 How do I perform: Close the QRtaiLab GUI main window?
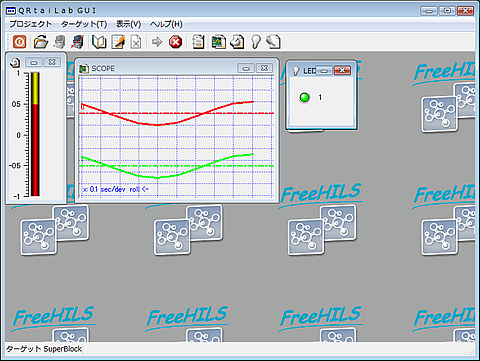tap(465, 11)
